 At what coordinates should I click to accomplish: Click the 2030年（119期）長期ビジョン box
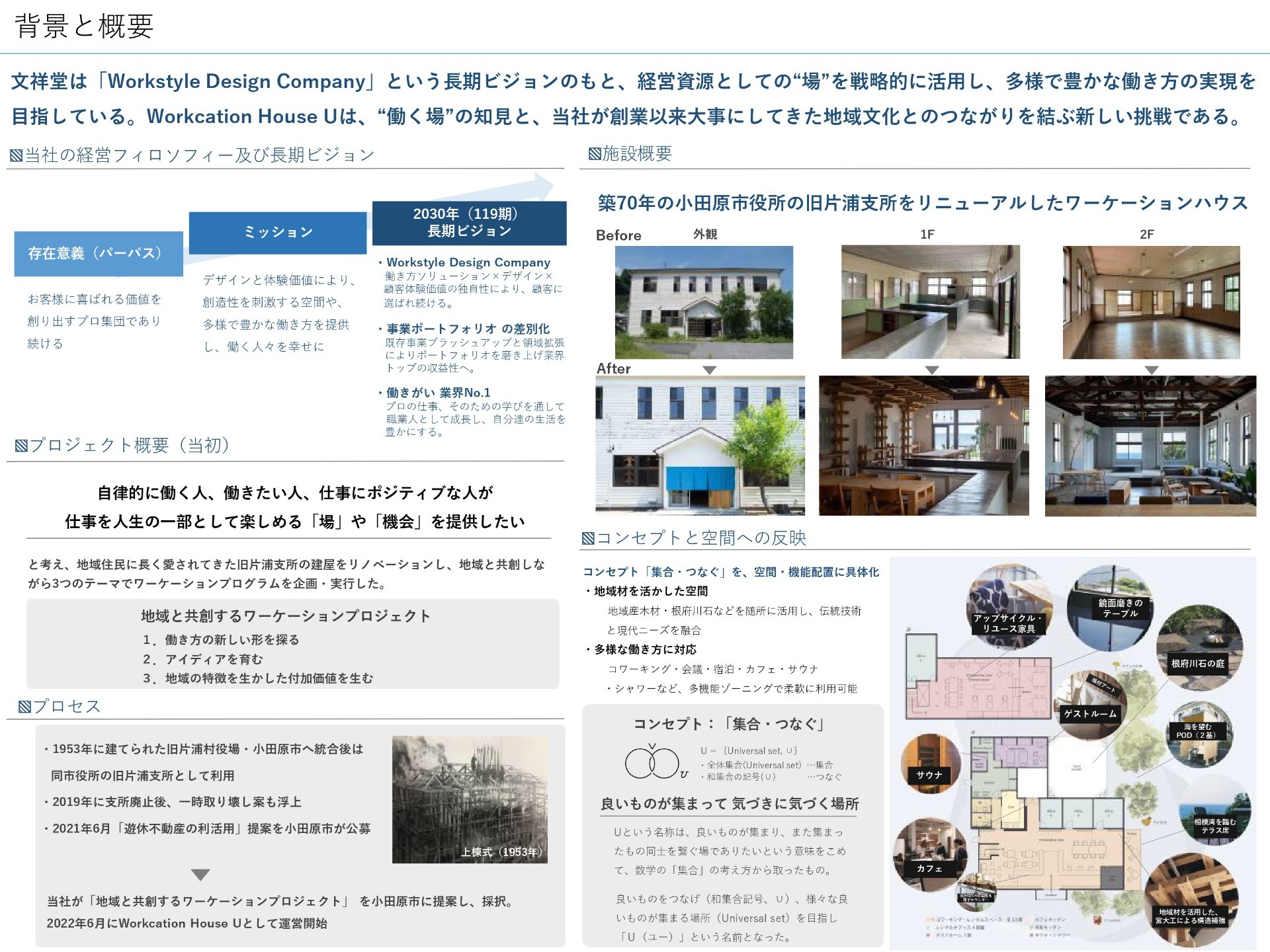click(470, 223)
